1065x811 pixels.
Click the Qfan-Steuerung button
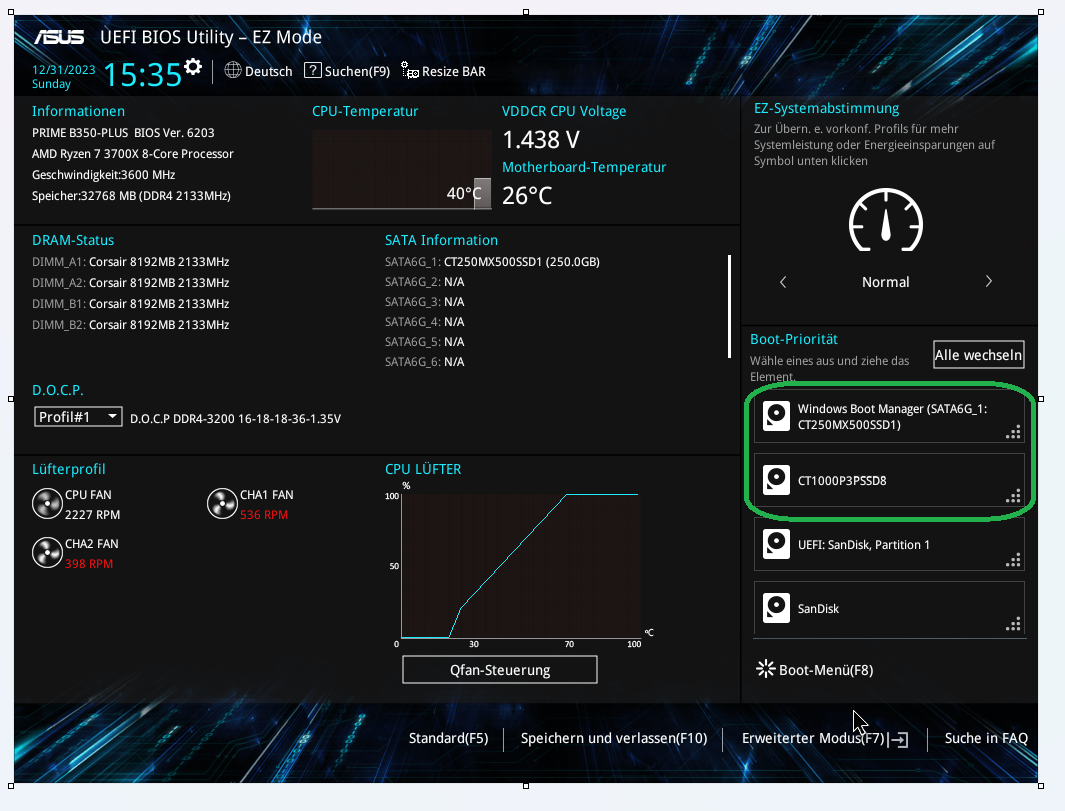tap(500, 670)
